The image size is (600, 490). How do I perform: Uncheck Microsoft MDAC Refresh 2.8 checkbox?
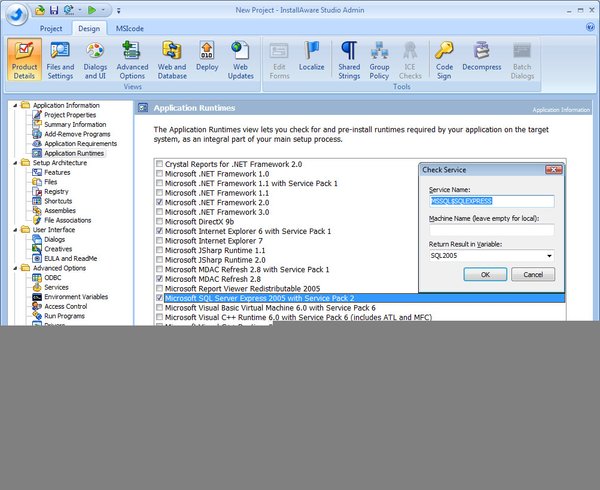160,278
